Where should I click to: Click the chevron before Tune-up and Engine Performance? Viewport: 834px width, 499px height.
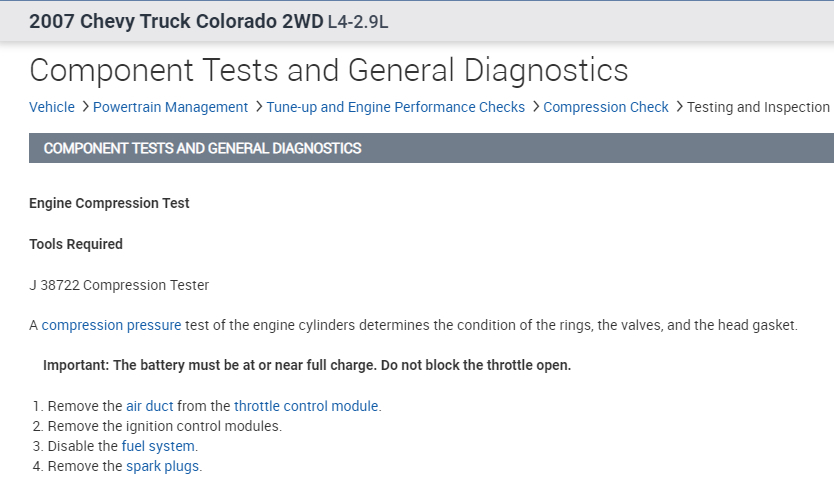click(x=258, y=107)
